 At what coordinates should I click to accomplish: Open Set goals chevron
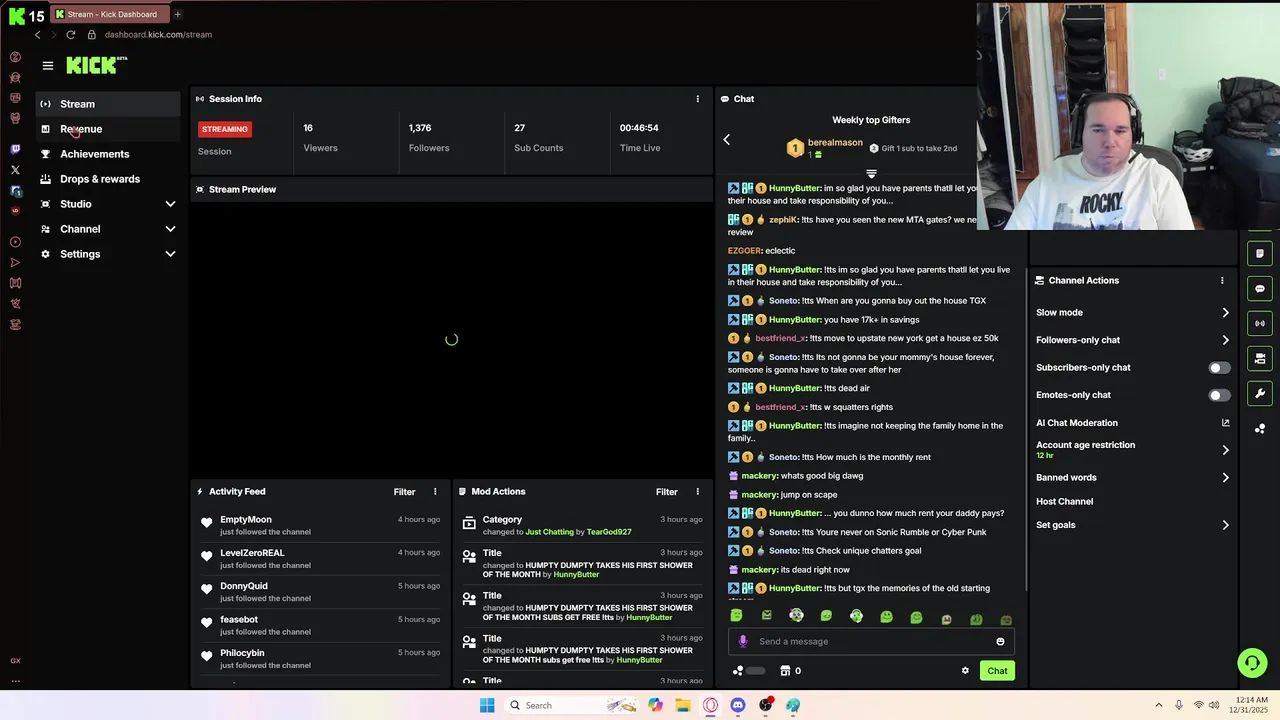(x=1225, y=525)
